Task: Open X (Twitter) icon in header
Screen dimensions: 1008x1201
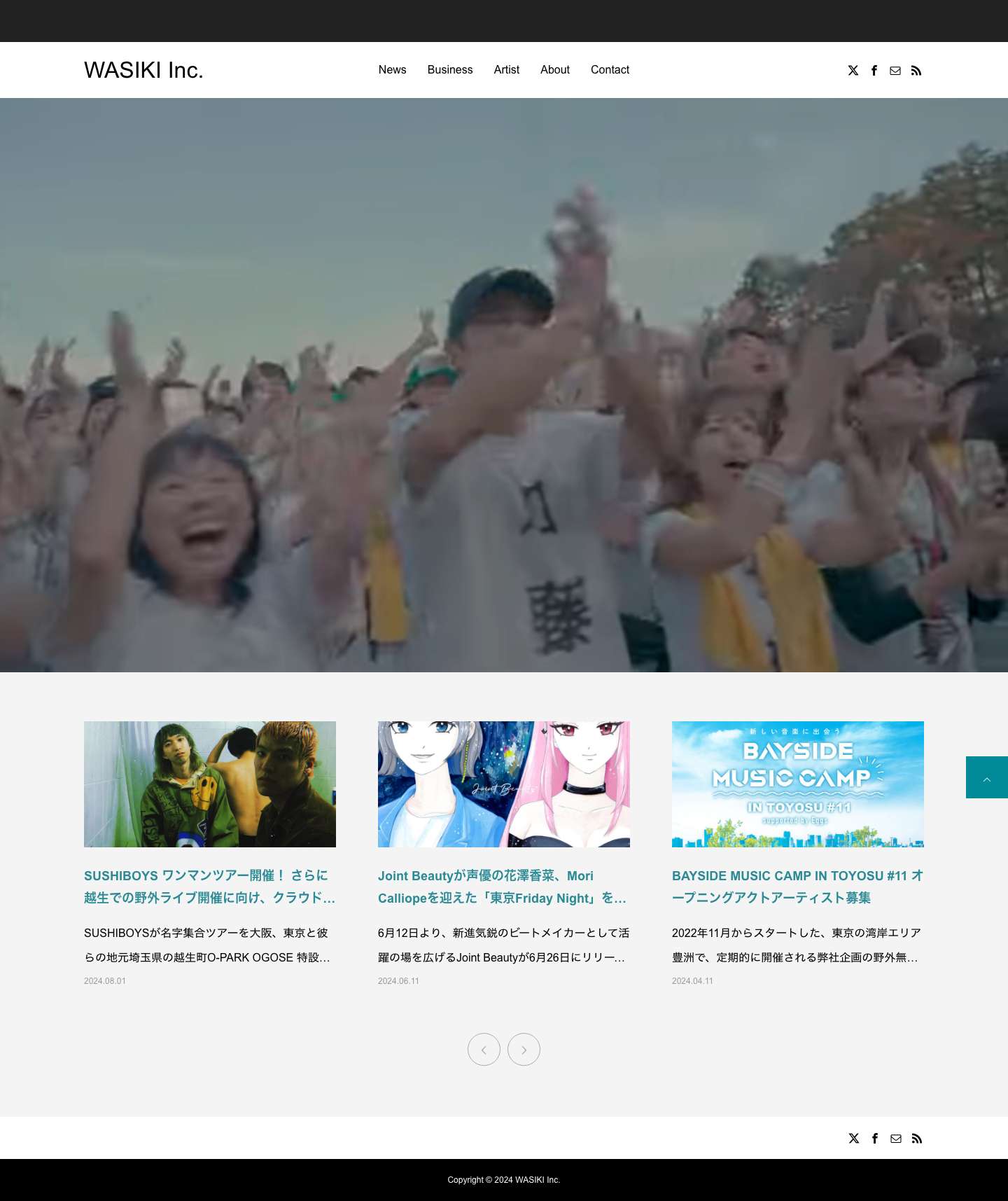Action: [853, 70]
